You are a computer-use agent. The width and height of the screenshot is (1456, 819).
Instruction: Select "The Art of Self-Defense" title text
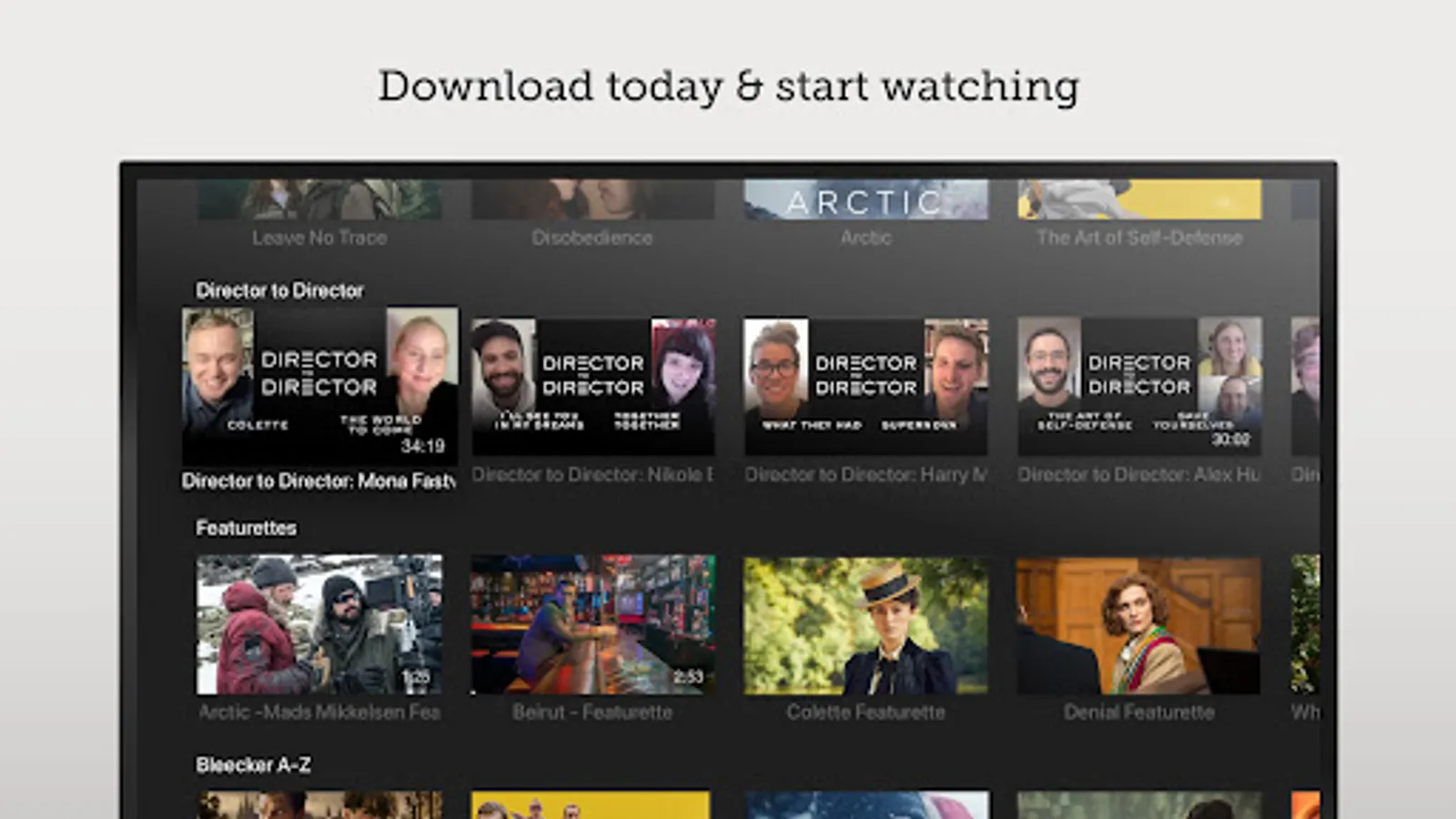1139,238
